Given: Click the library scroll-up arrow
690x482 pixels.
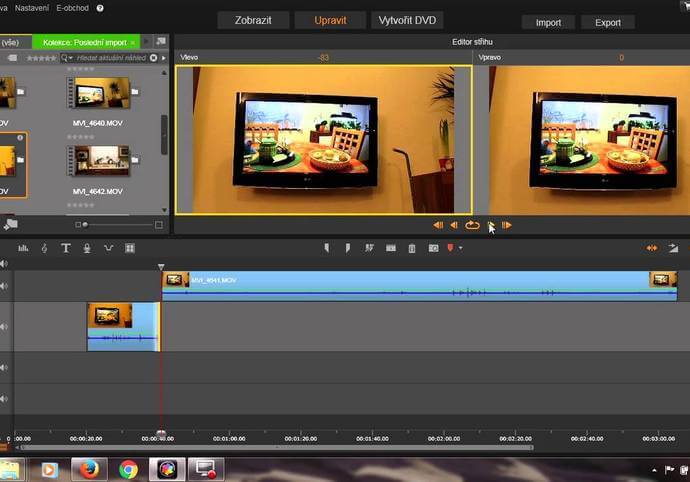Looking at the screenshot, I should pos(164,73).
